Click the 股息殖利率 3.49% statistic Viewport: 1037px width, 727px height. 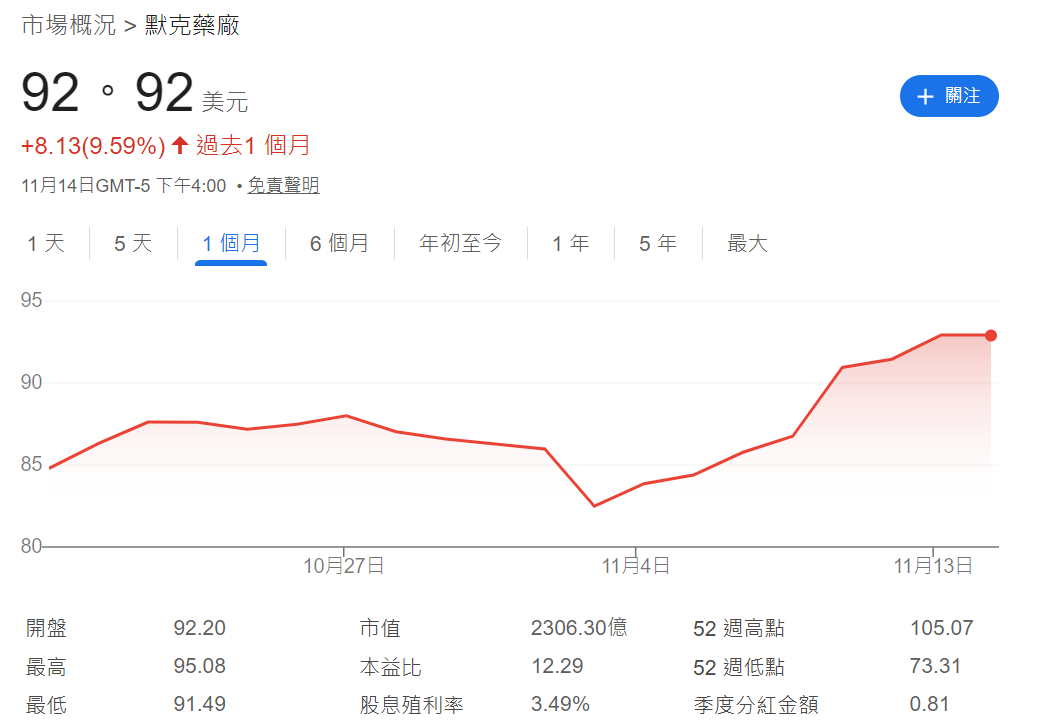[558, 704]
